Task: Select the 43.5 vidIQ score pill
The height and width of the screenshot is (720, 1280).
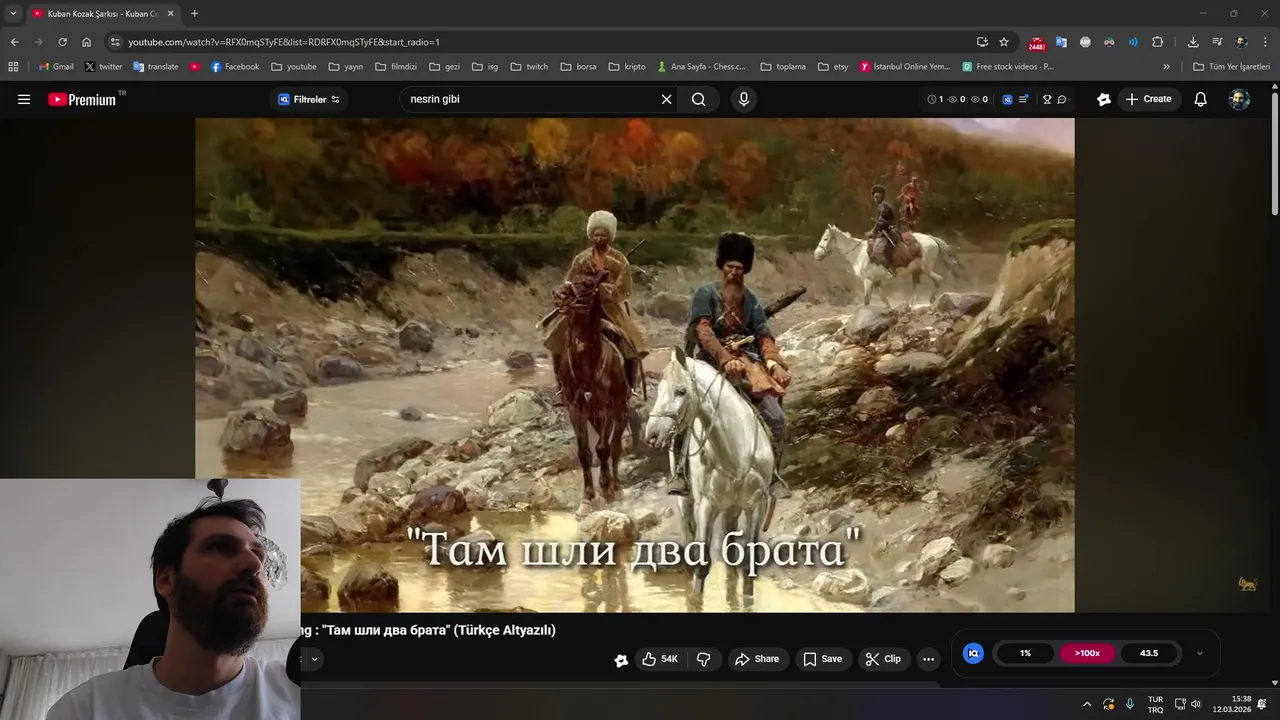Action: point(1149,653)
